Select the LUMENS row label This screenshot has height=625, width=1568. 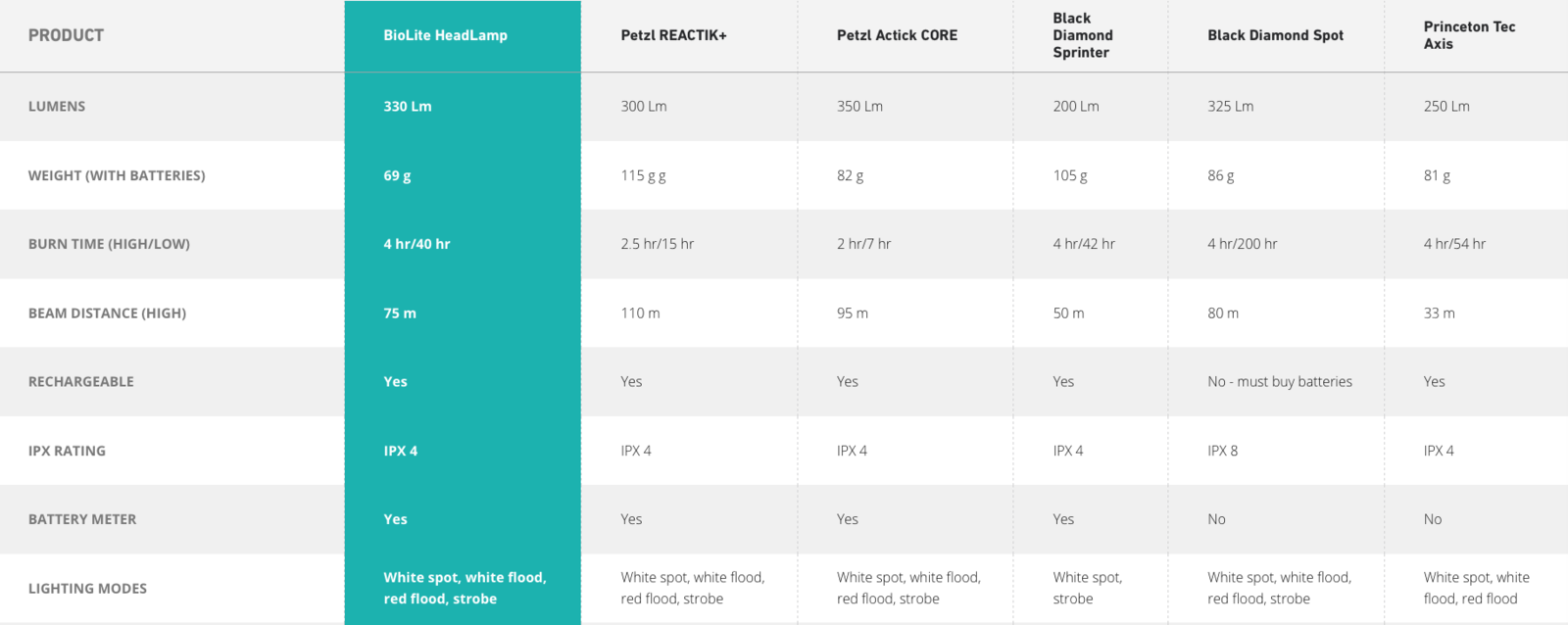(57, 106)
